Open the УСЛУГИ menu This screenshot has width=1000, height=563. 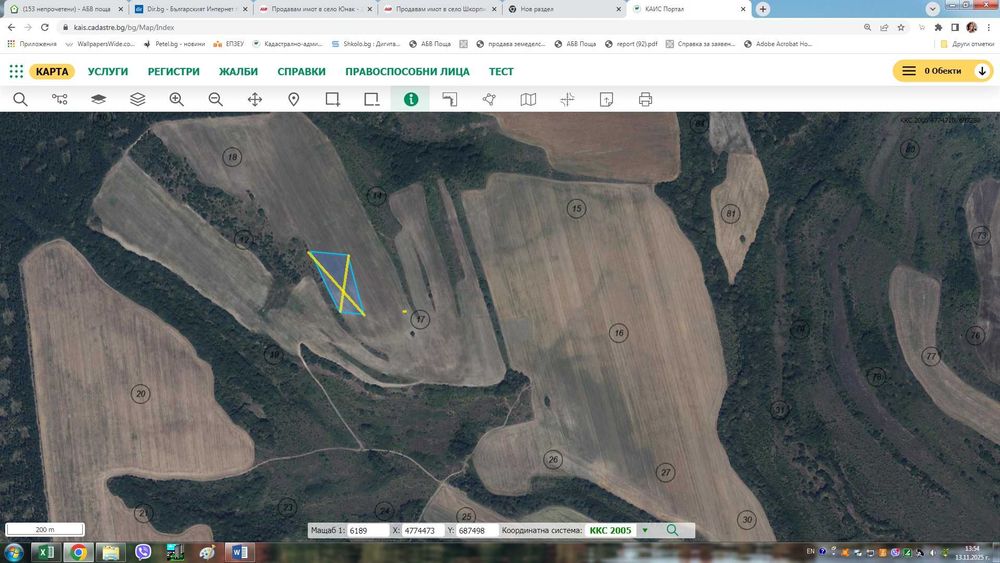[x=108, y=71]
